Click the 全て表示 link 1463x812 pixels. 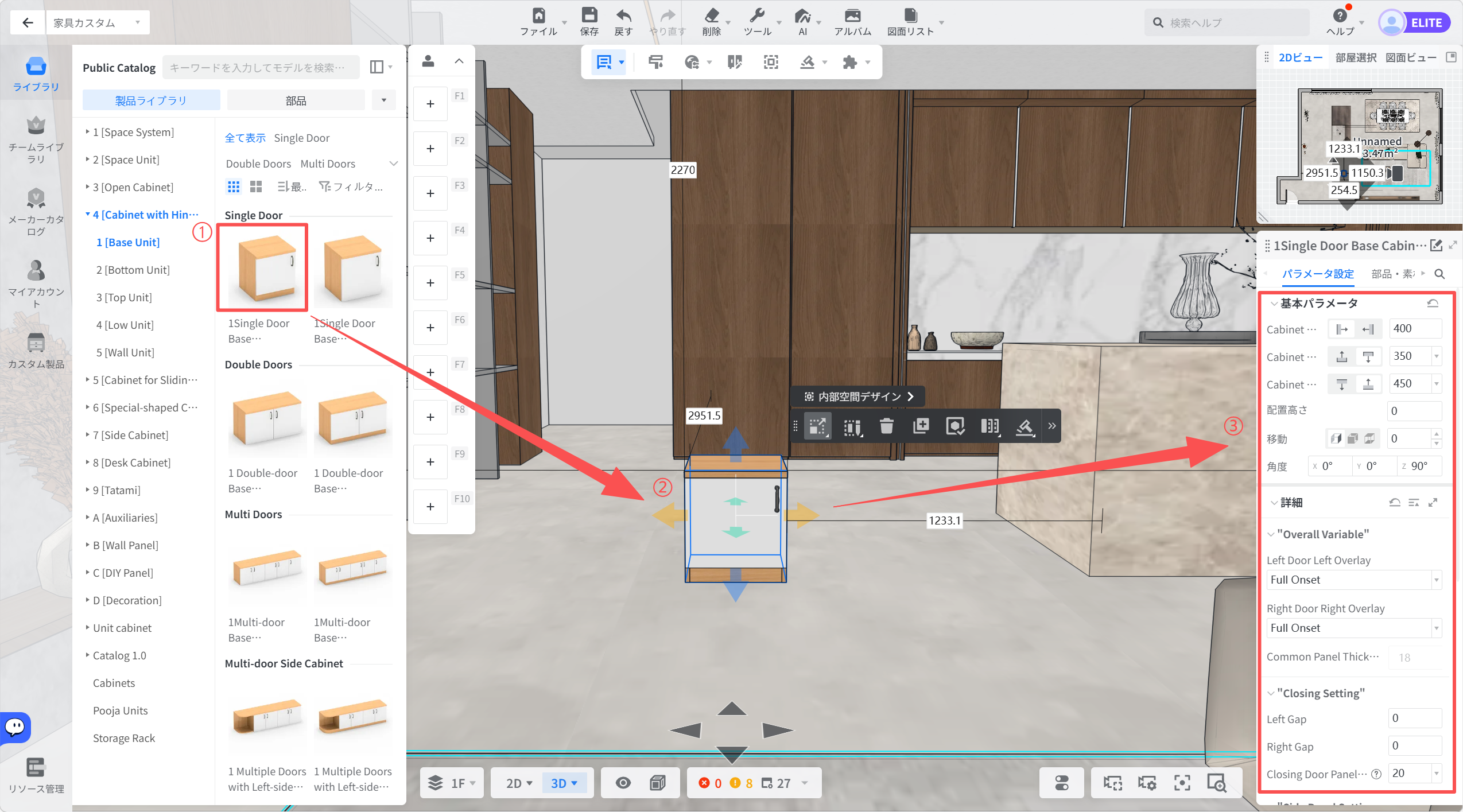tap(245, 138)
